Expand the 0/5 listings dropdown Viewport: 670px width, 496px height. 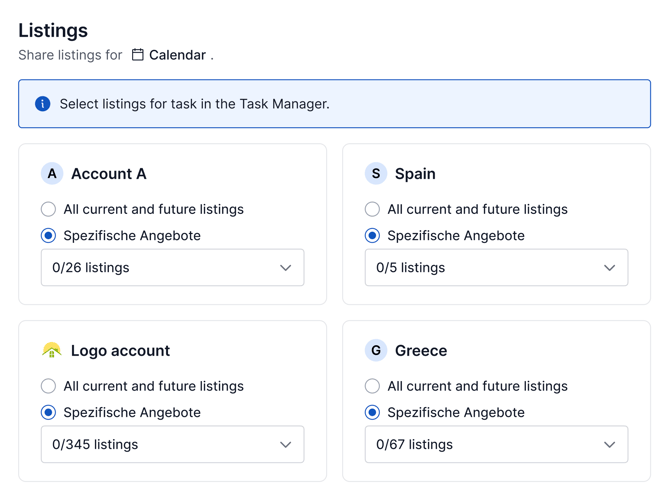tap(496, 268)
